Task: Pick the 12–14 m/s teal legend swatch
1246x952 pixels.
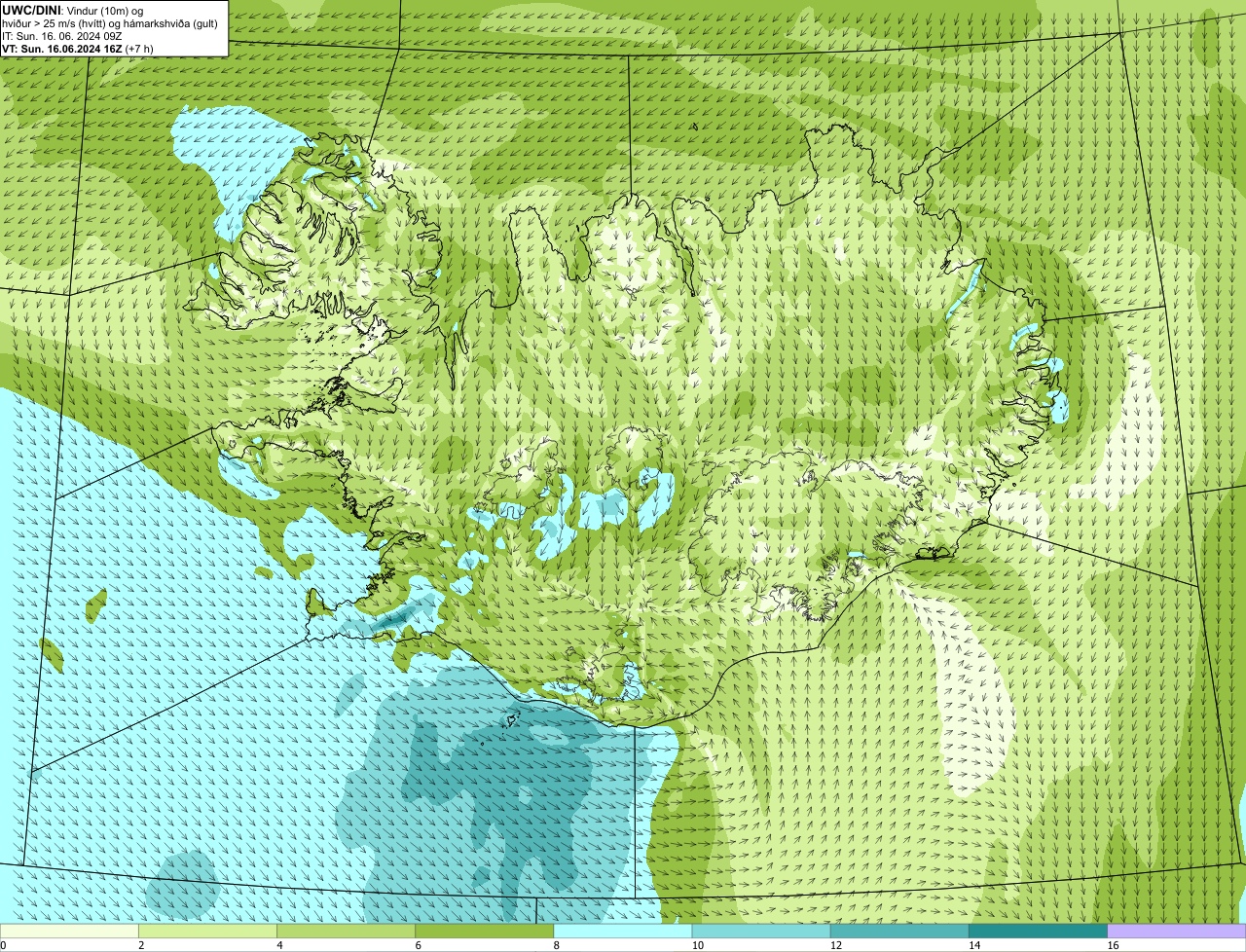Action: 899,932
